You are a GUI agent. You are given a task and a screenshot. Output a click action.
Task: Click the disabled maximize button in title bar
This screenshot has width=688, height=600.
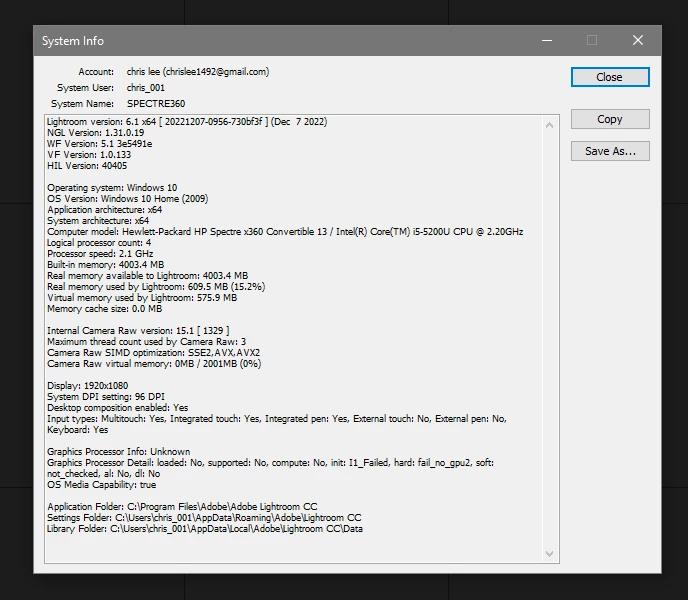(592, 40)
